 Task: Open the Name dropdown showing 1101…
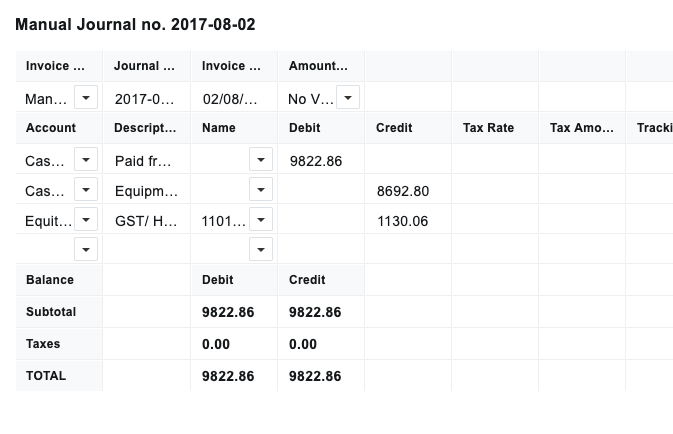[261, 220]
